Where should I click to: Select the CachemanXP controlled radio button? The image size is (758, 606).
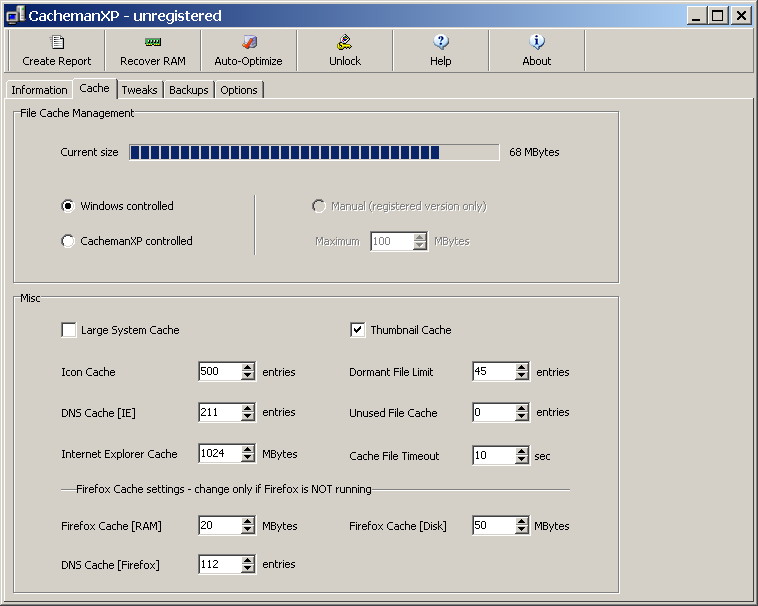point(68,241)
